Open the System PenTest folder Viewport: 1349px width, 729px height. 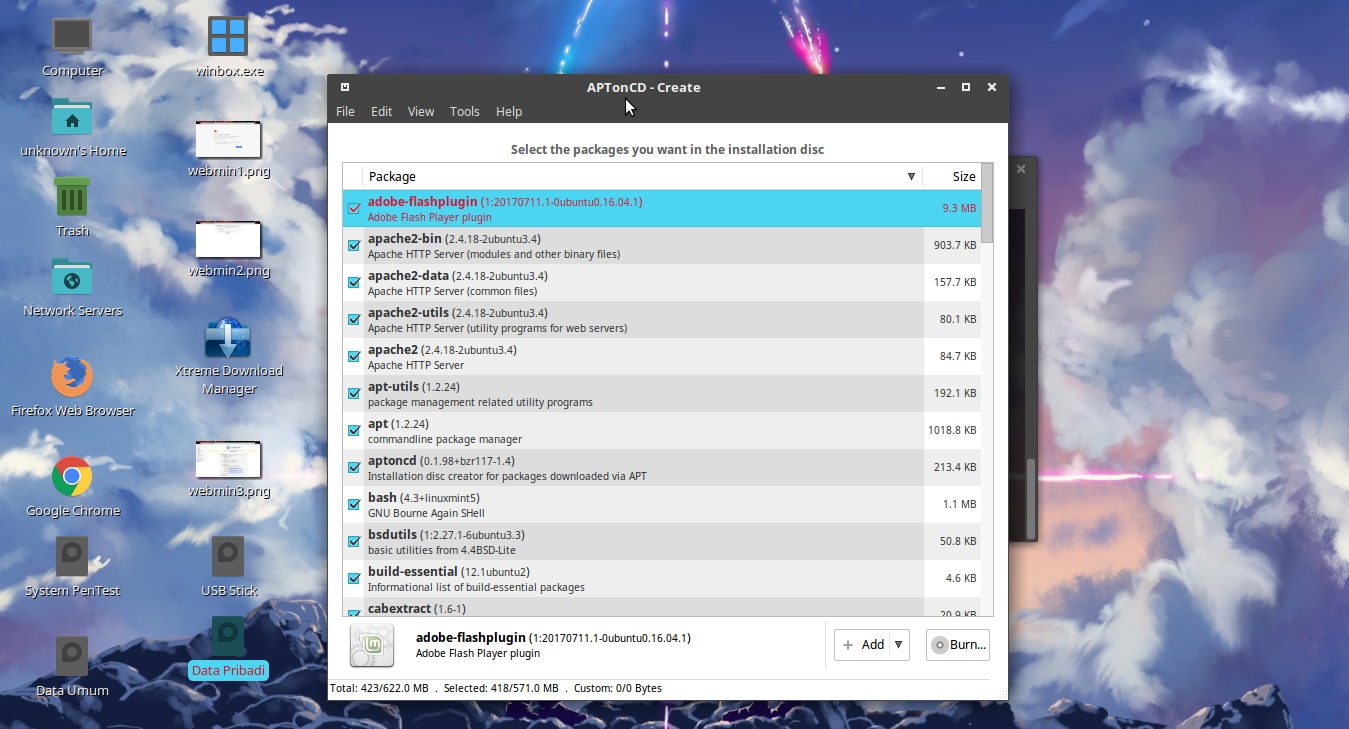71,555
